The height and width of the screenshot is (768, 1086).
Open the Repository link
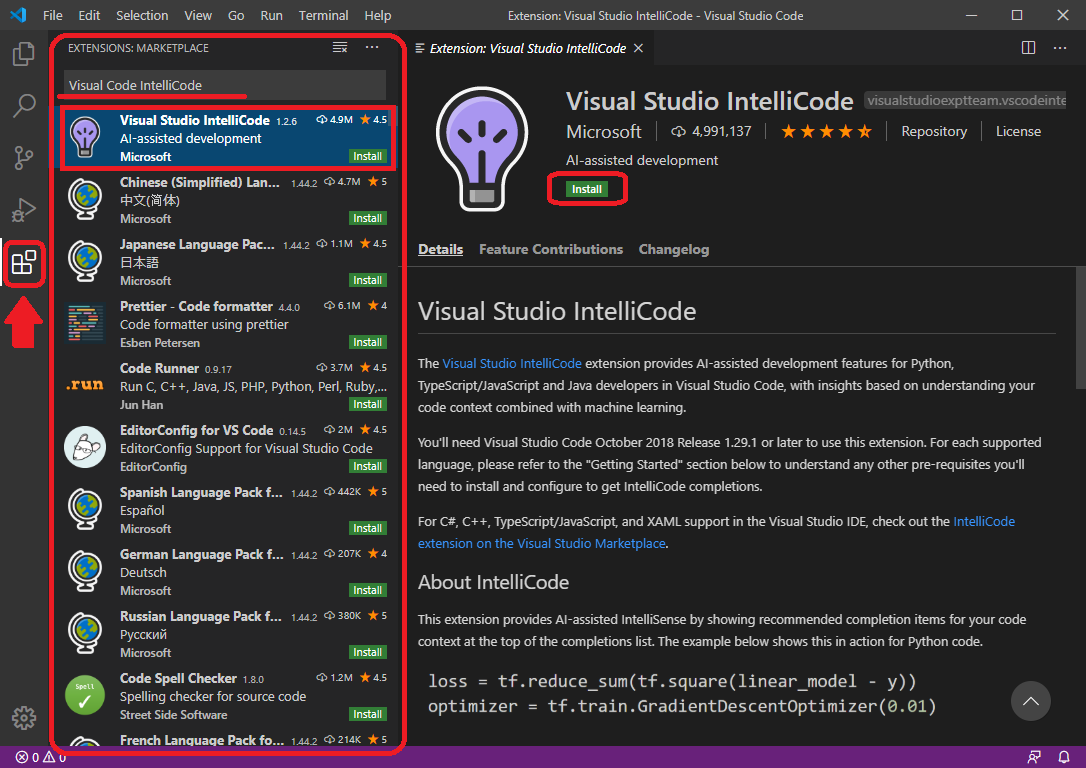[x=934, y=131]
